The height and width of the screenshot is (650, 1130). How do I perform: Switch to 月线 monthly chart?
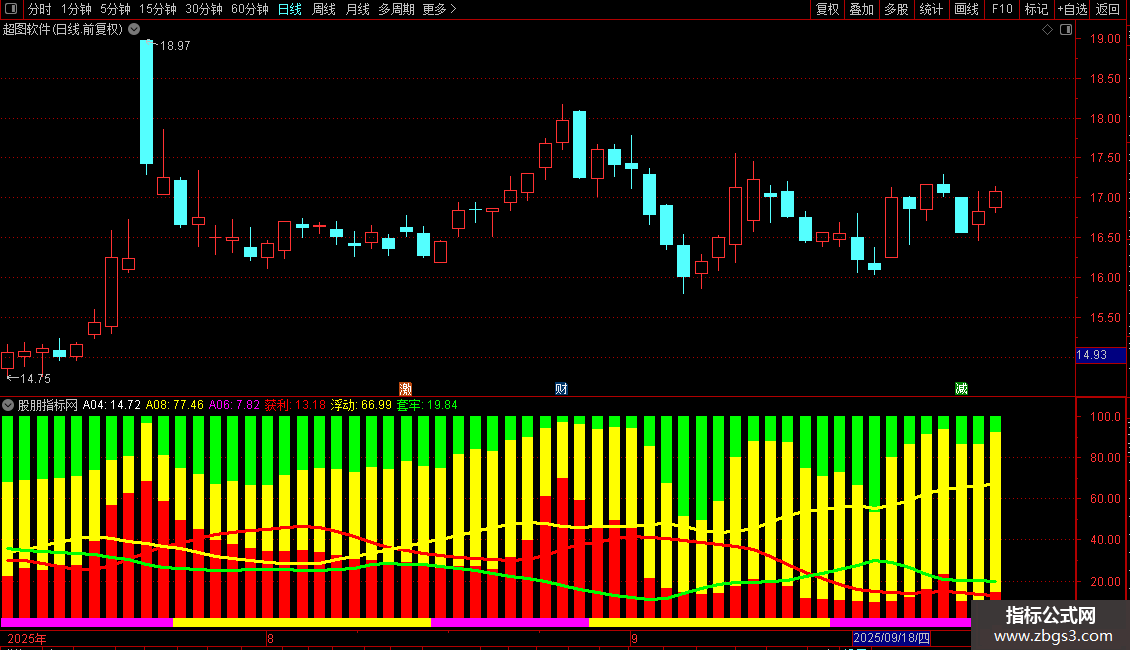[357, 9]
